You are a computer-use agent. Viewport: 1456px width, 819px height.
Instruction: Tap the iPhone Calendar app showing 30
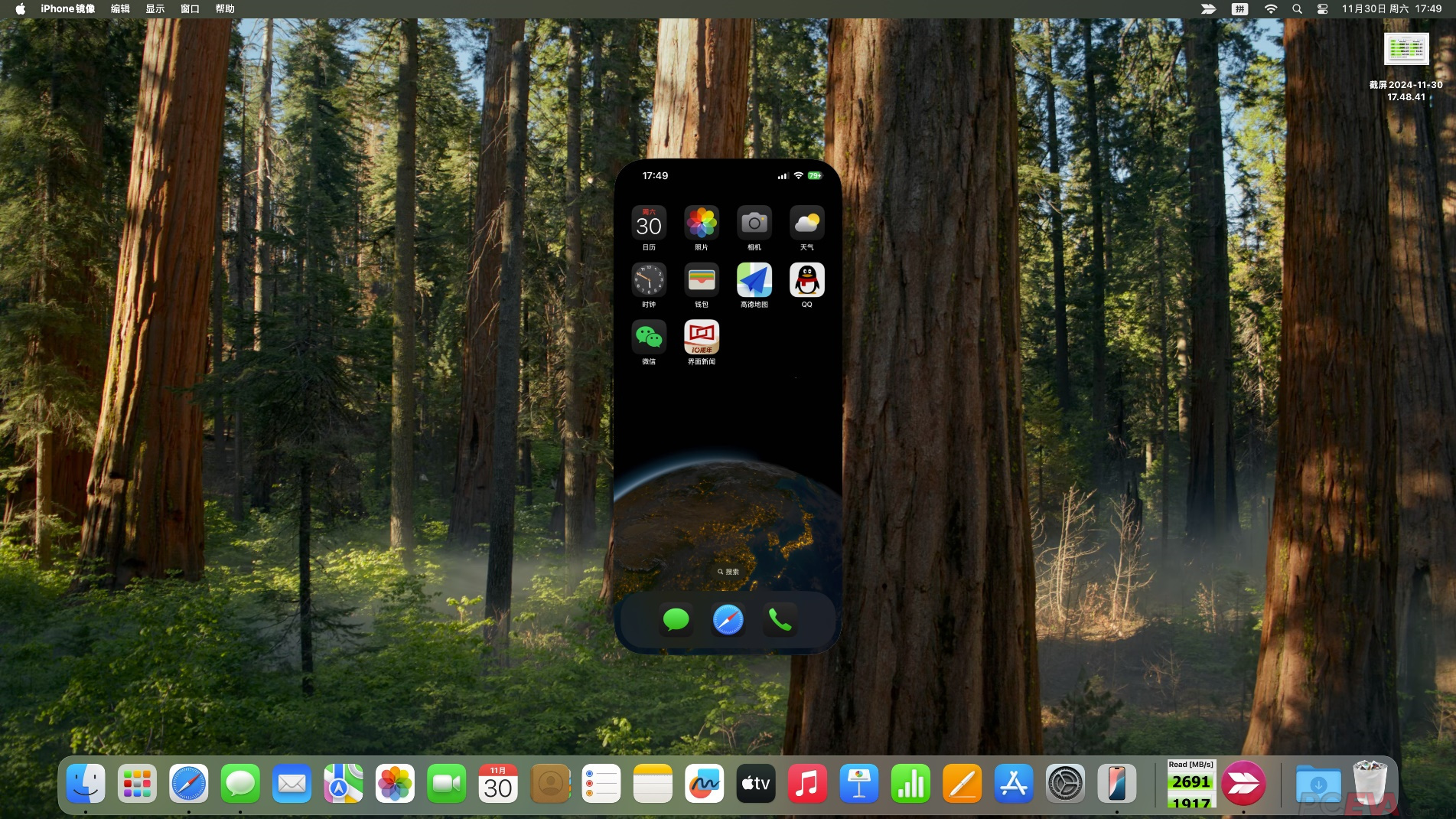coord(648,223)
